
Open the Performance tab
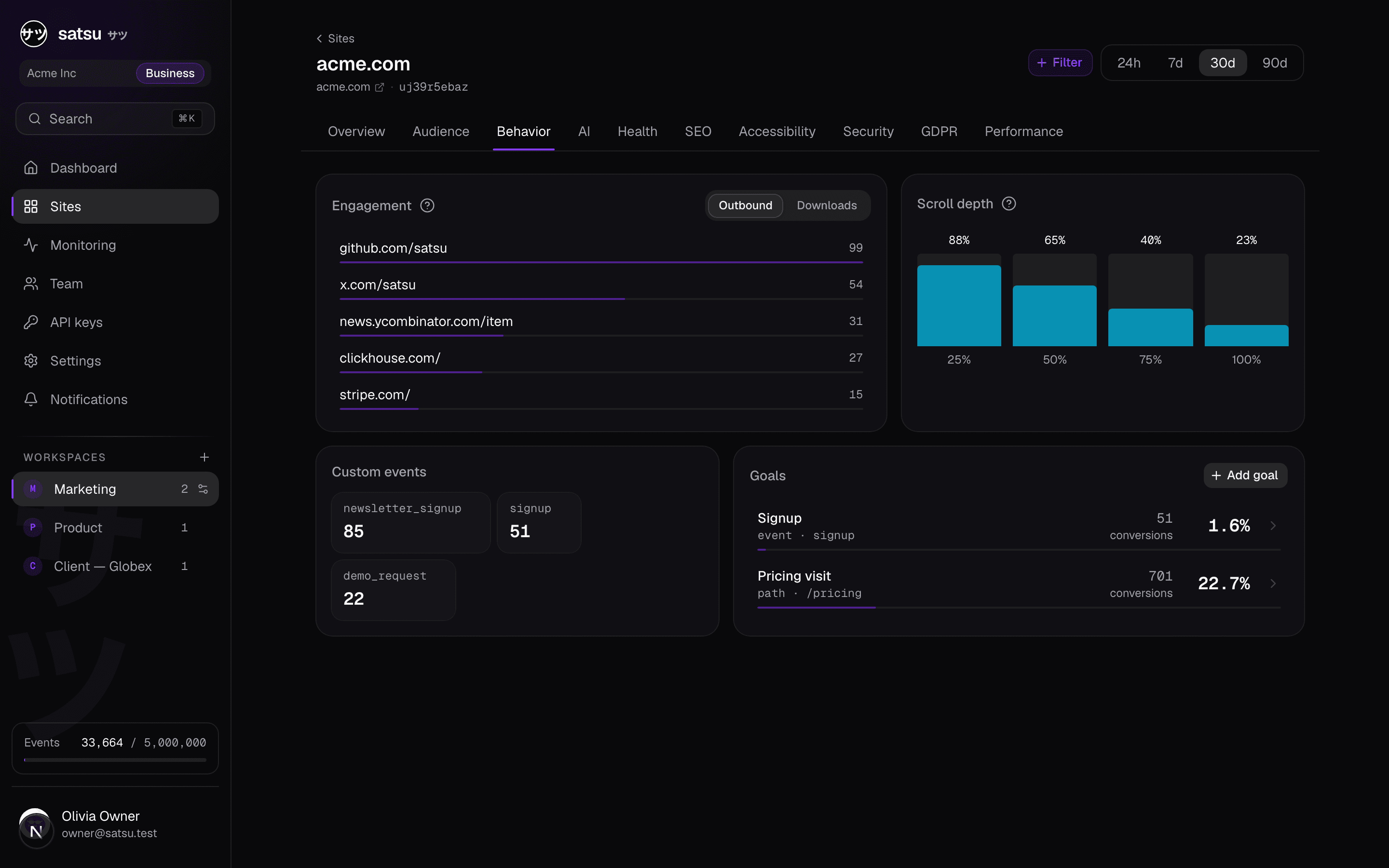pyautogui.click(x=1024, y=132)
